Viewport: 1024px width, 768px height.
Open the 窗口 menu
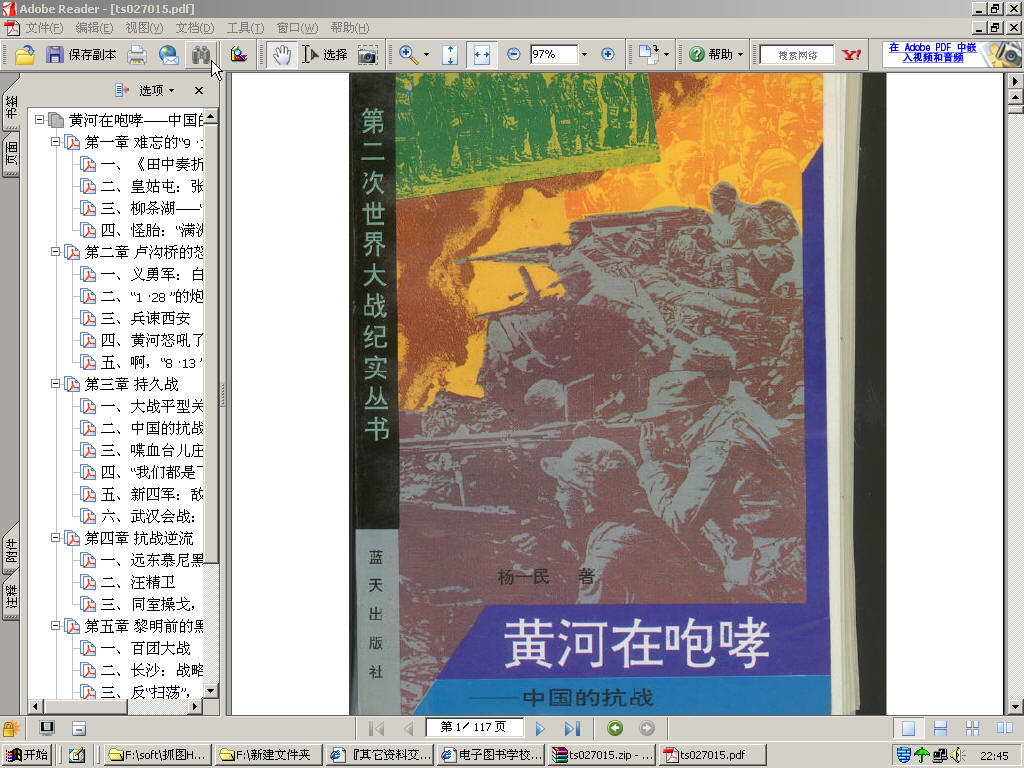[x=297, y=28]
